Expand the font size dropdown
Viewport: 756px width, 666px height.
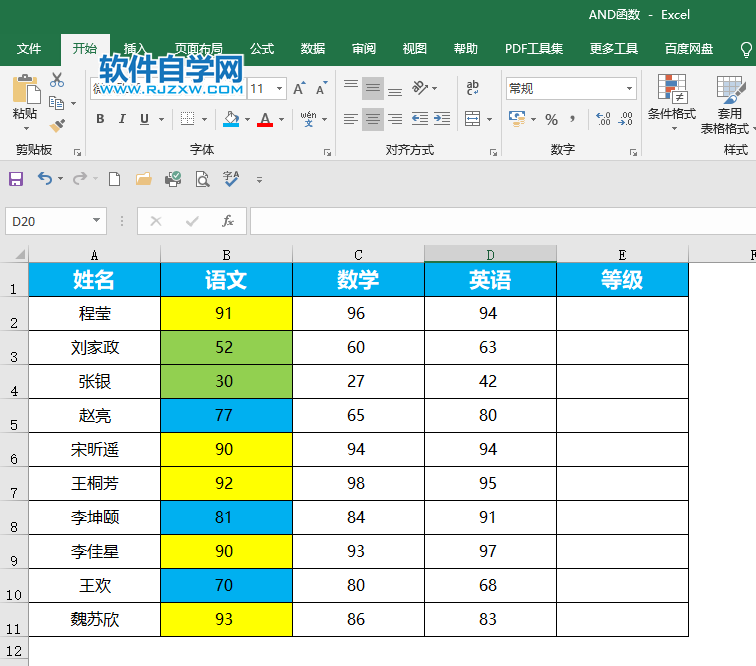pos(280,89)
